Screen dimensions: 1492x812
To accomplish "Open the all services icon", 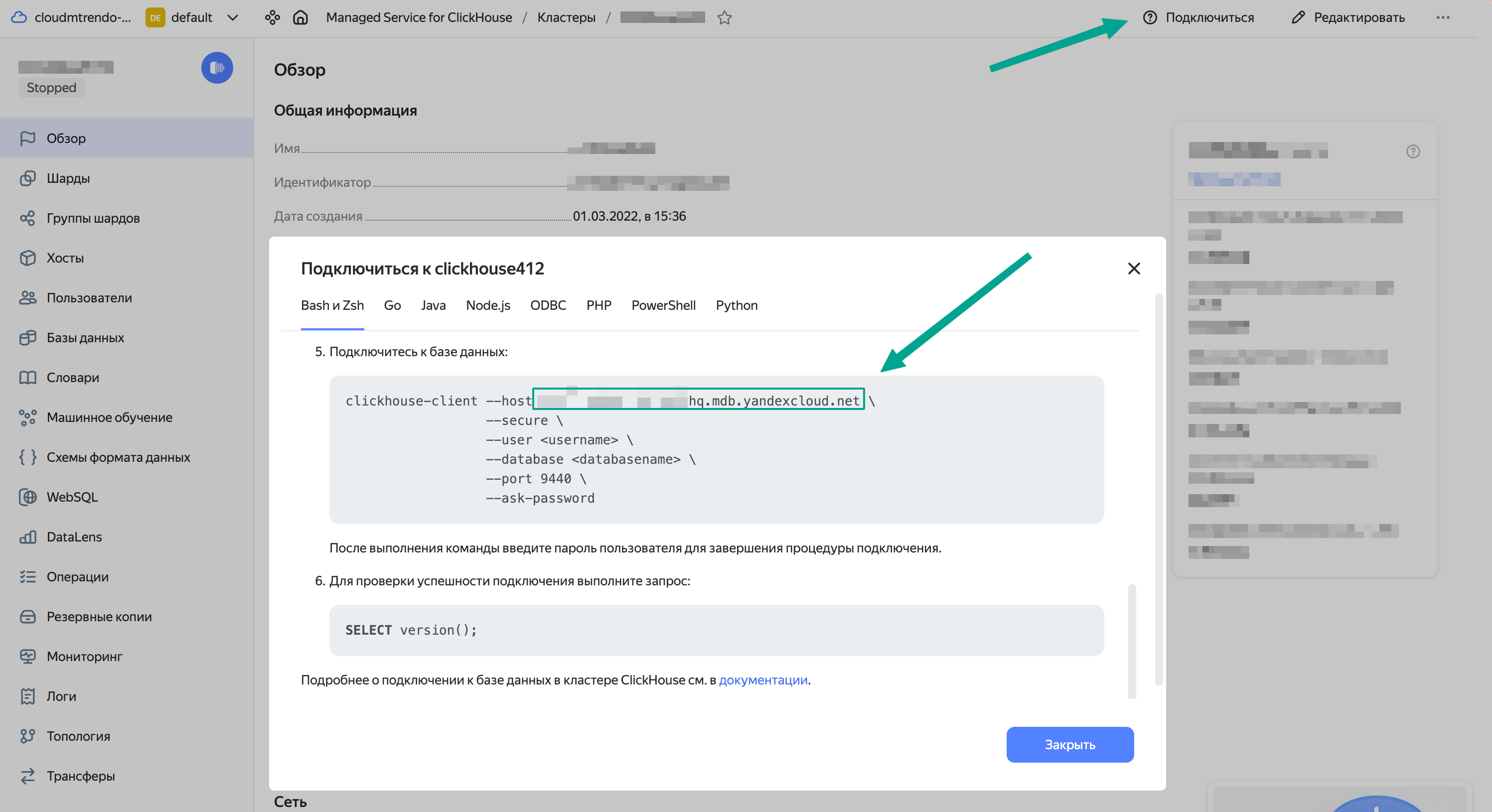I will pyautogui.click(x=272, y=17).
